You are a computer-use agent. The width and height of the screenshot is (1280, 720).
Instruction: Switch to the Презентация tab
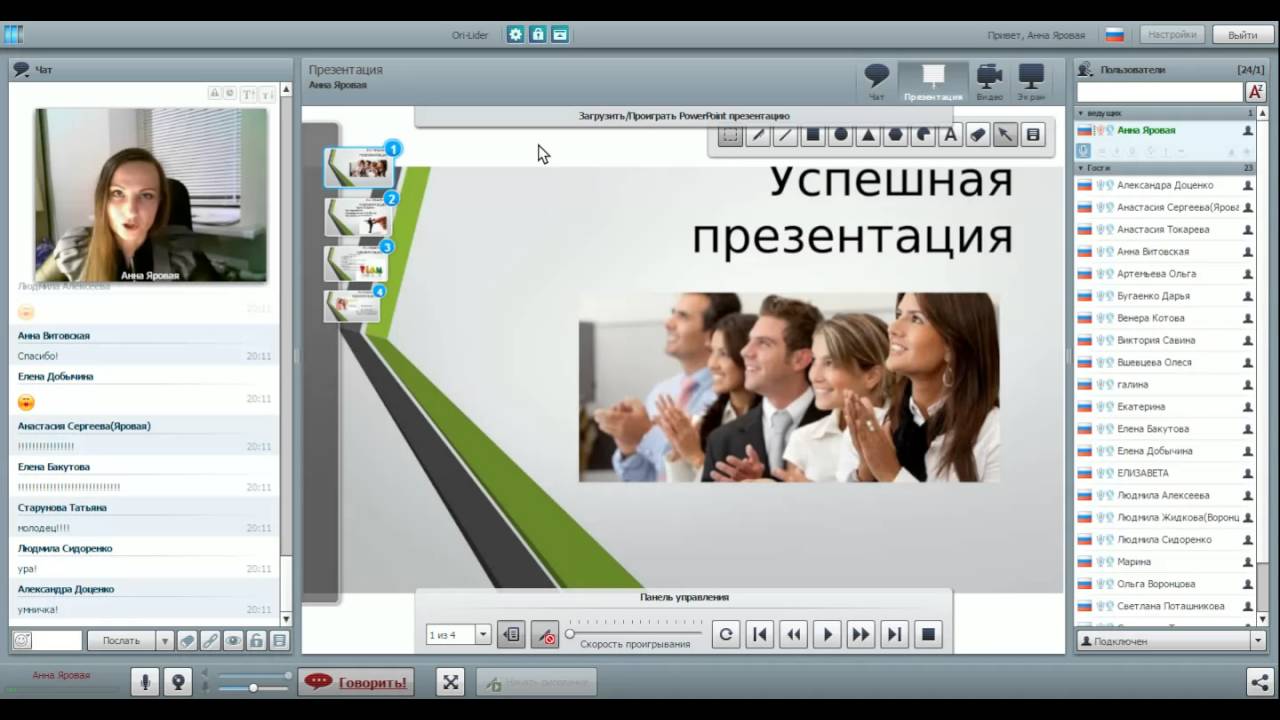(x=933, y=82)
